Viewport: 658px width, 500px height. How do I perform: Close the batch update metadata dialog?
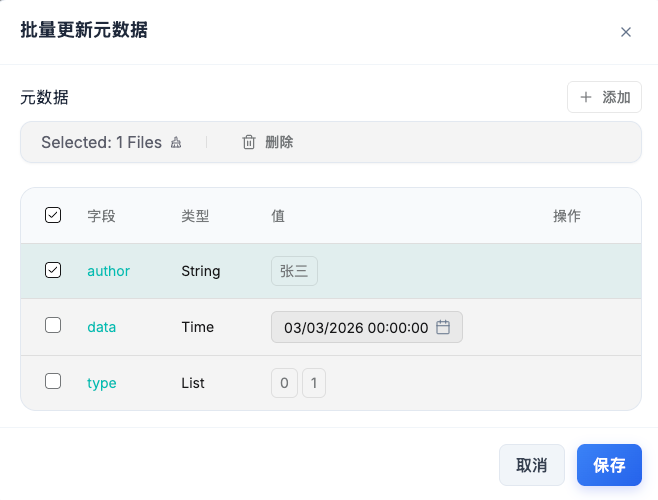coord(626,32)
